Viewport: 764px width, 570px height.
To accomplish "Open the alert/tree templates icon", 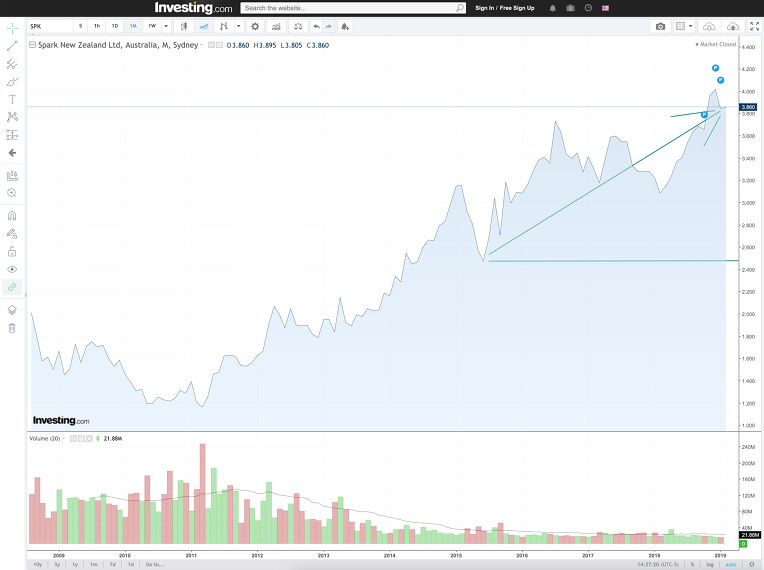I will [345, 26].
